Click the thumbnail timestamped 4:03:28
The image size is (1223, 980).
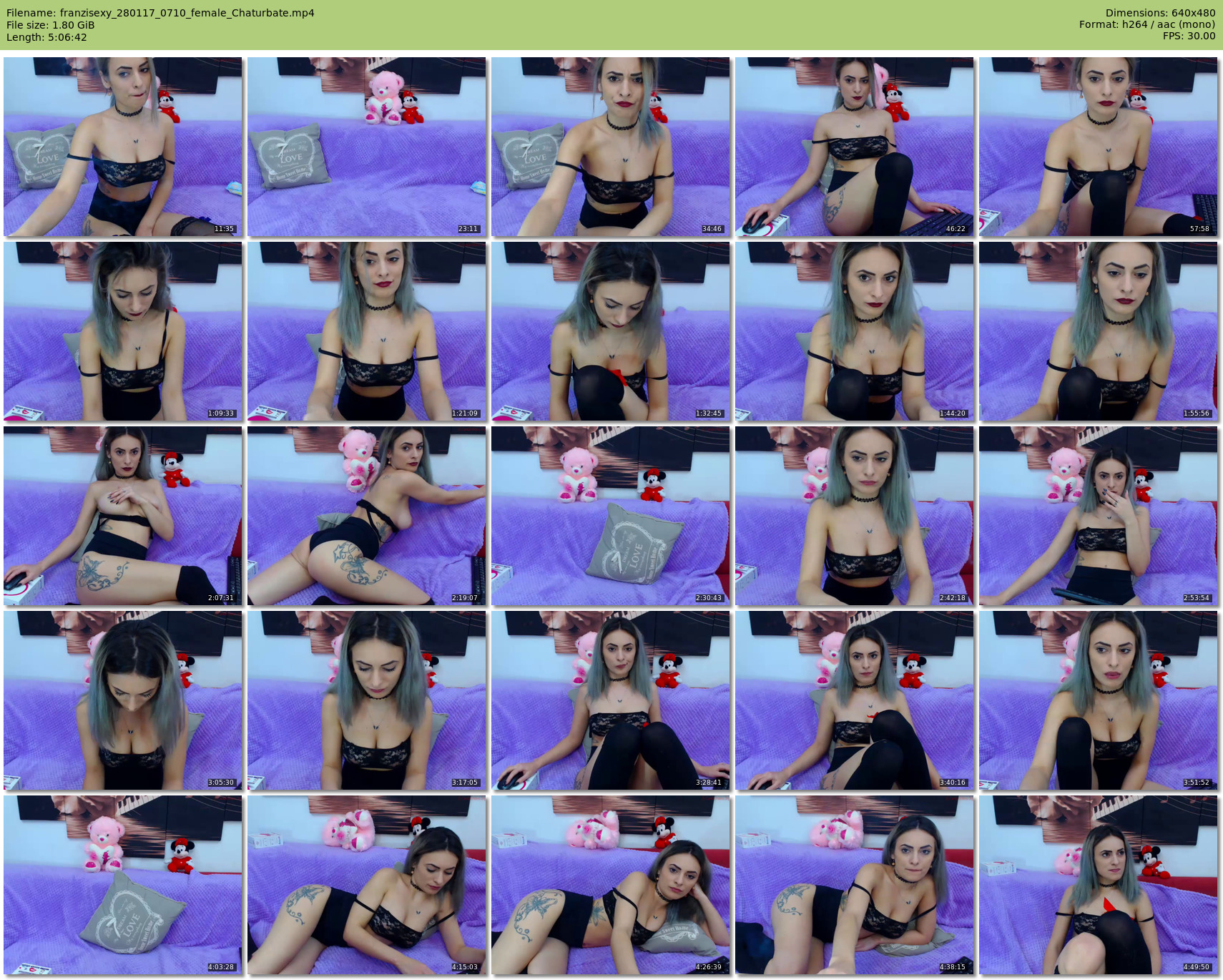(123, 885)
